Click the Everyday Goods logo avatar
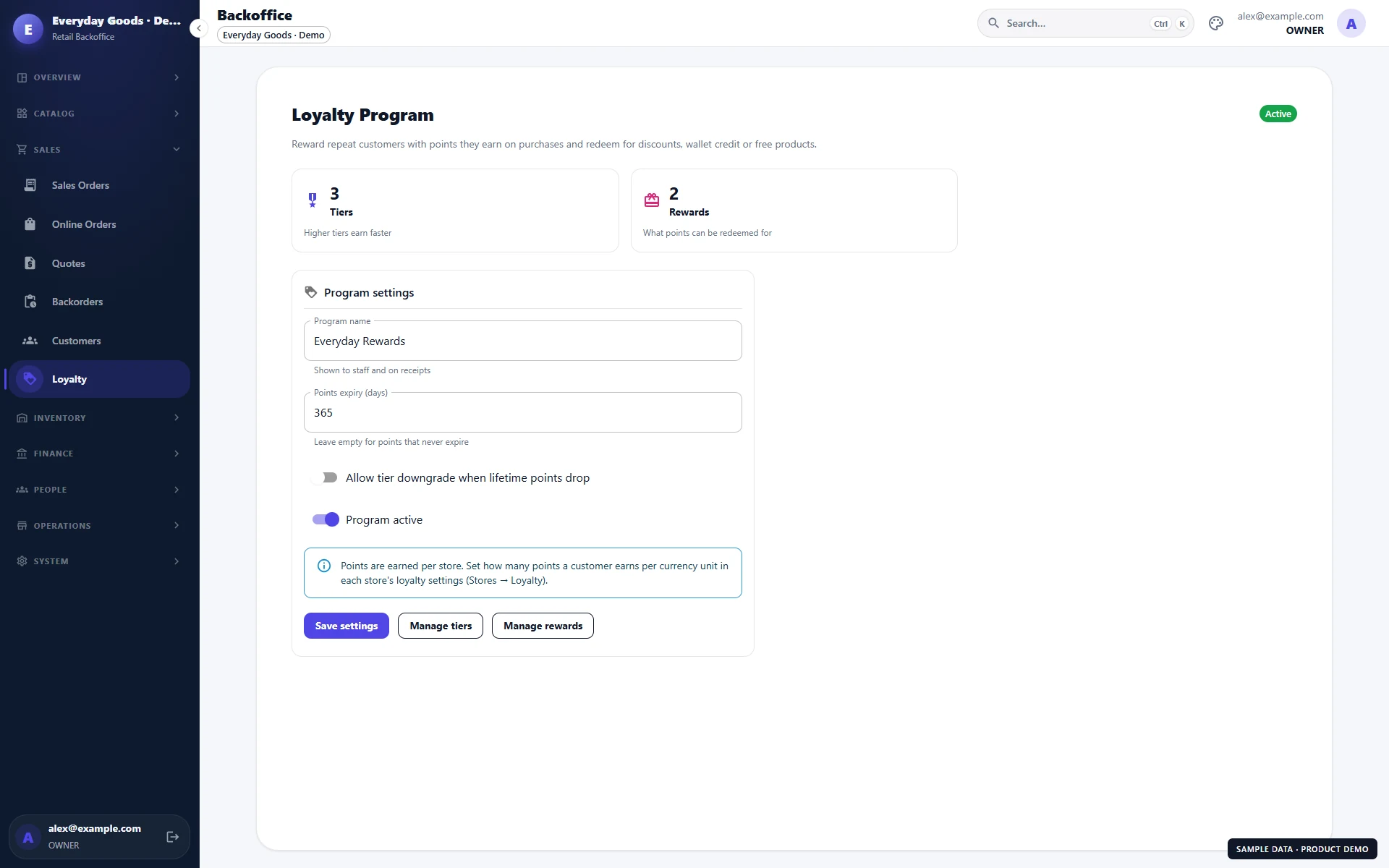The image size is (1389, 868). coord(28,29)
